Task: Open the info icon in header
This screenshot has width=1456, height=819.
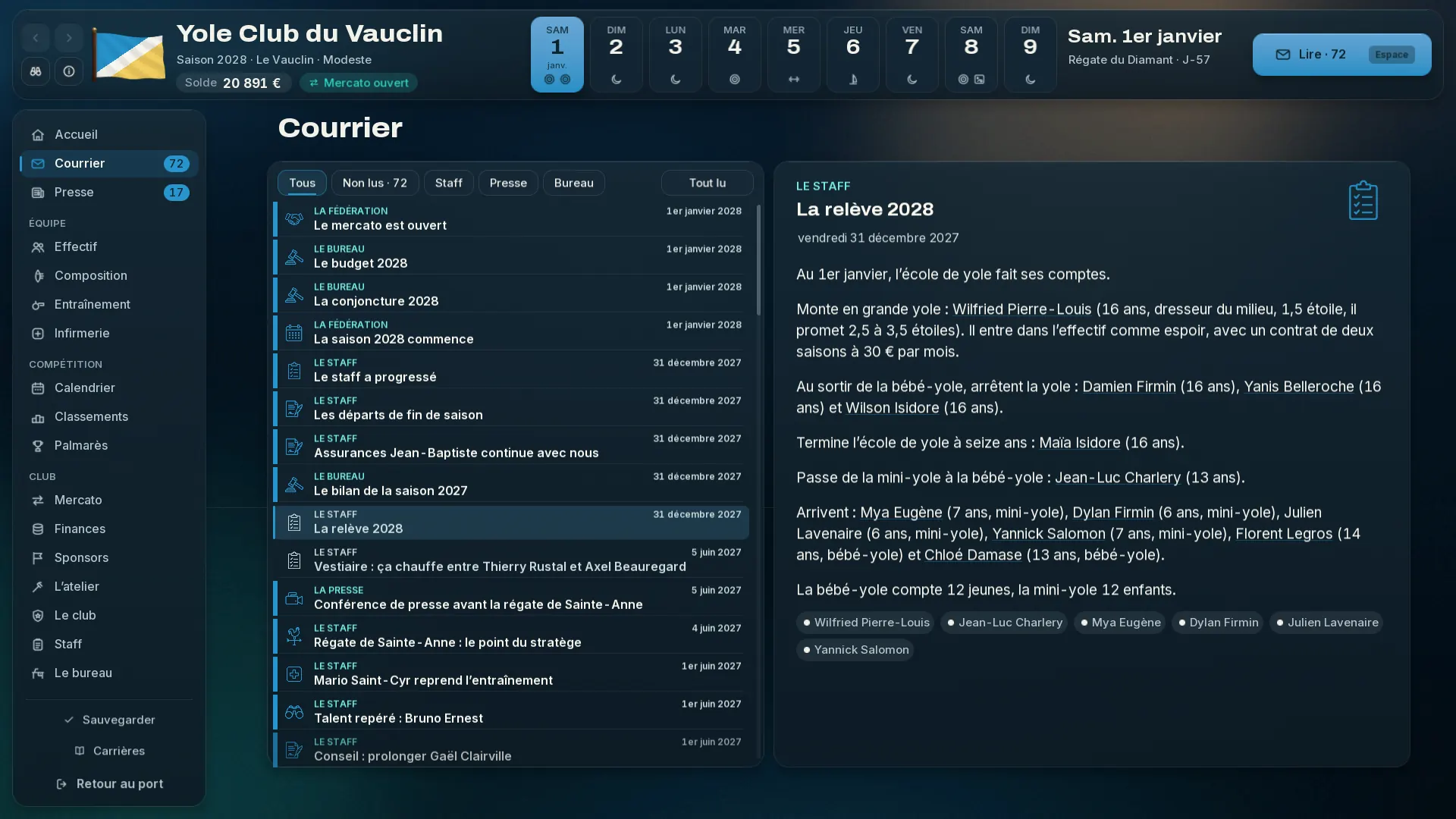Action: coord(69,71)
